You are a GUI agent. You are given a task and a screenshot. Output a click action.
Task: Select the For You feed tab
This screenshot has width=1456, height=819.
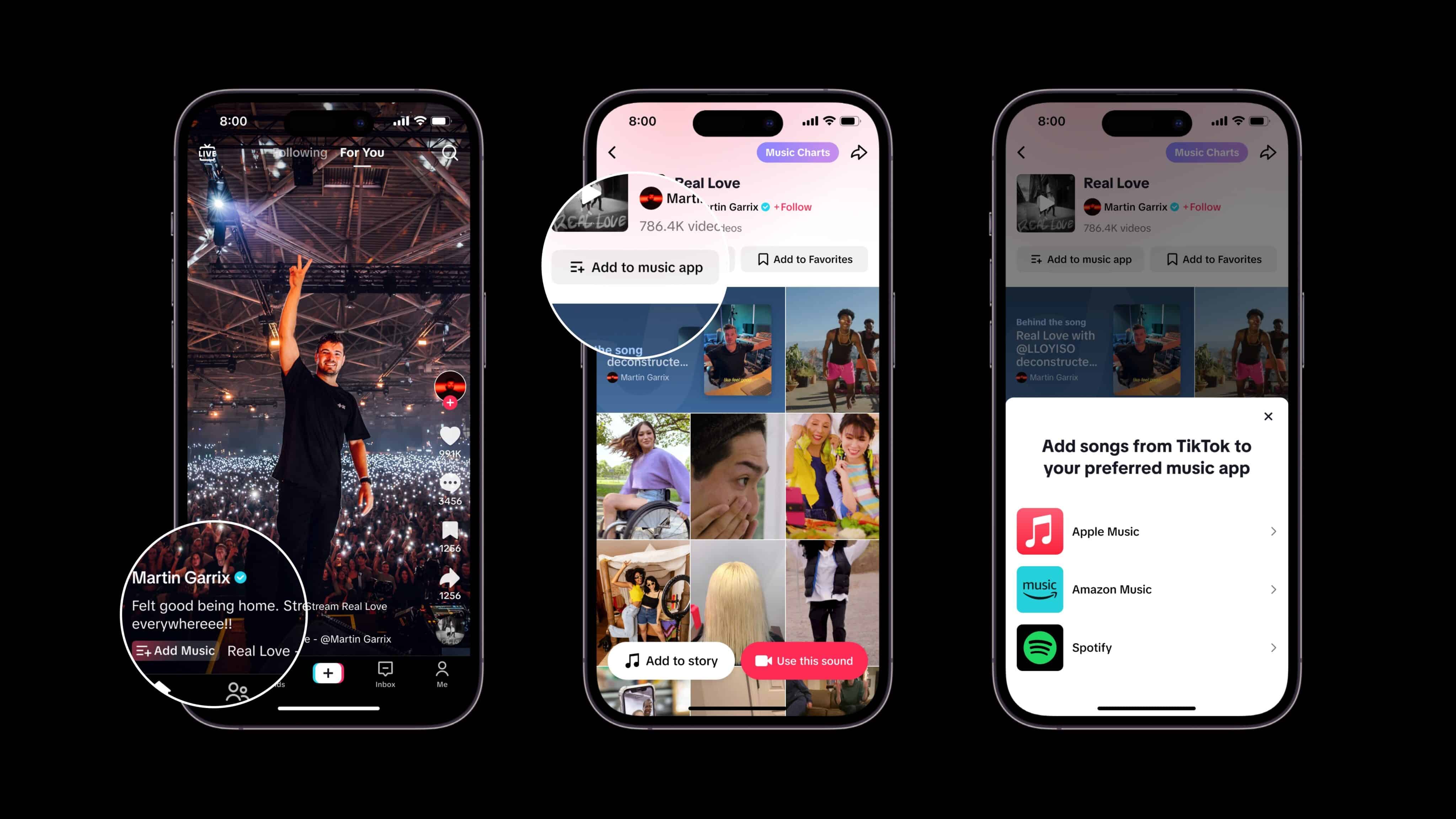[x=361, y=152]
